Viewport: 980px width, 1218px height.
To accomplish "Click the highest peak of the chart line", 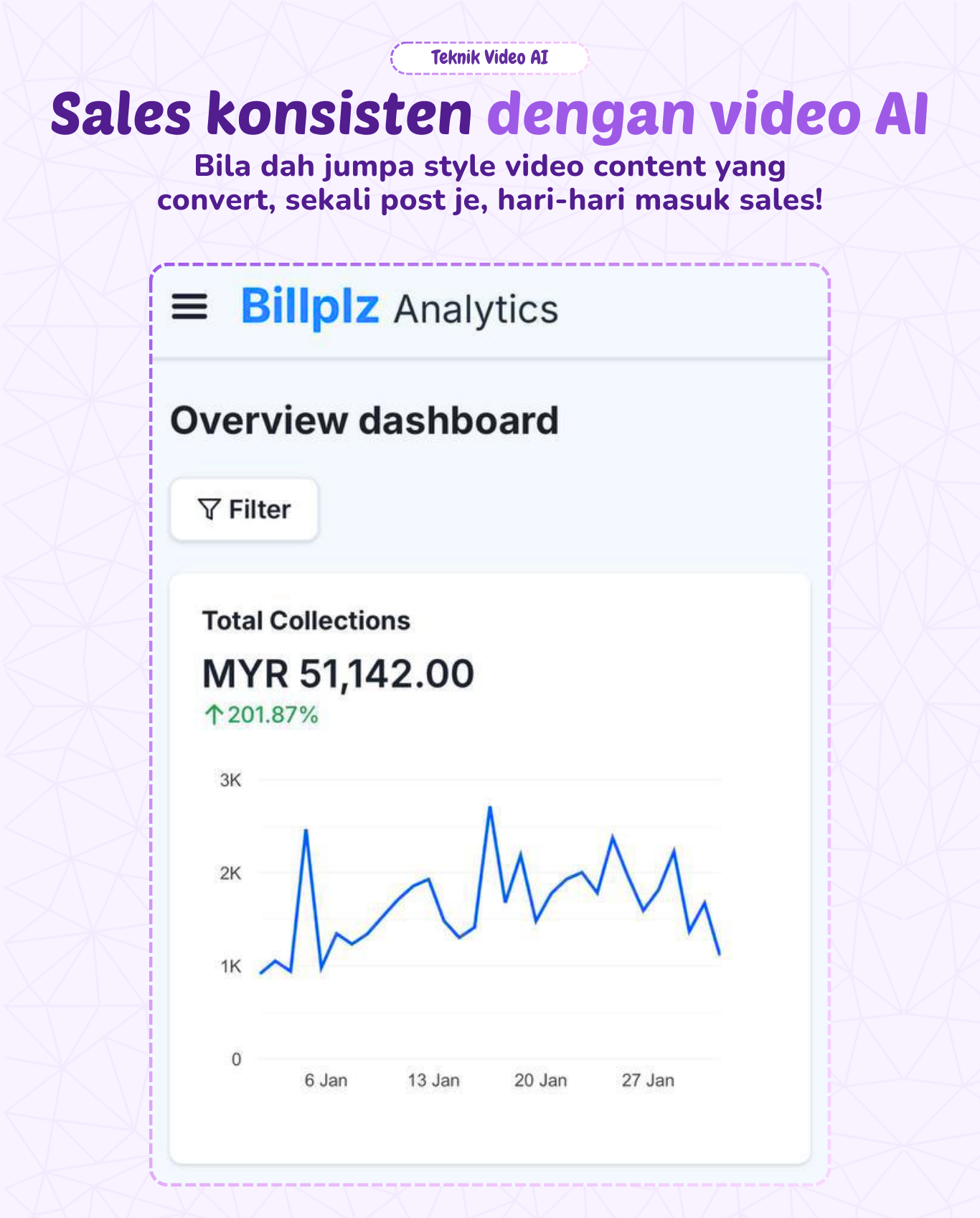I will pyautogui.click(x=490, y=808).
